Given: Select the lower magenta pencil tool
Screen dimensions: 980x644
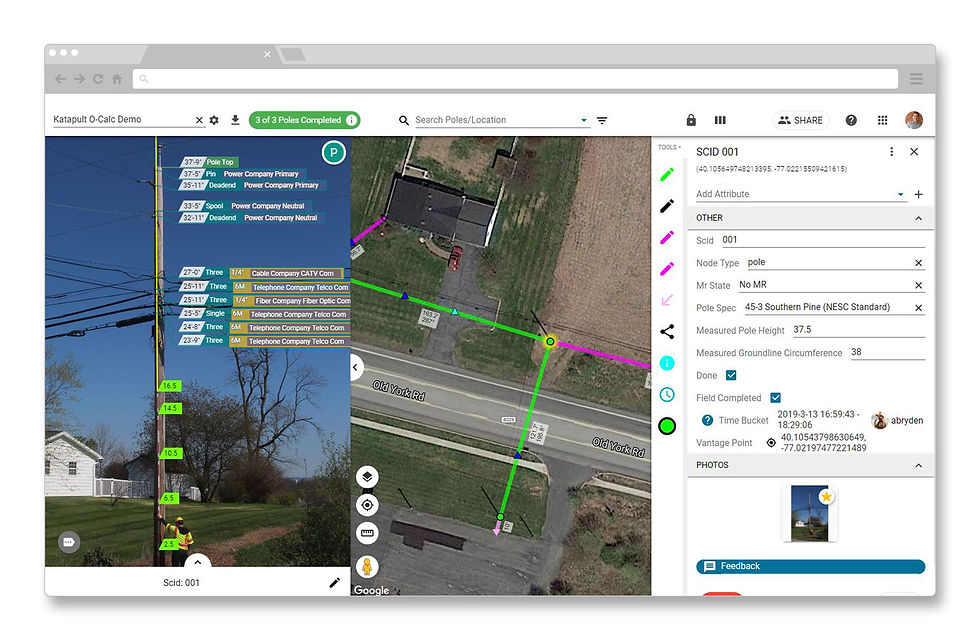Looking at the screenshot, I should (667, 269).
